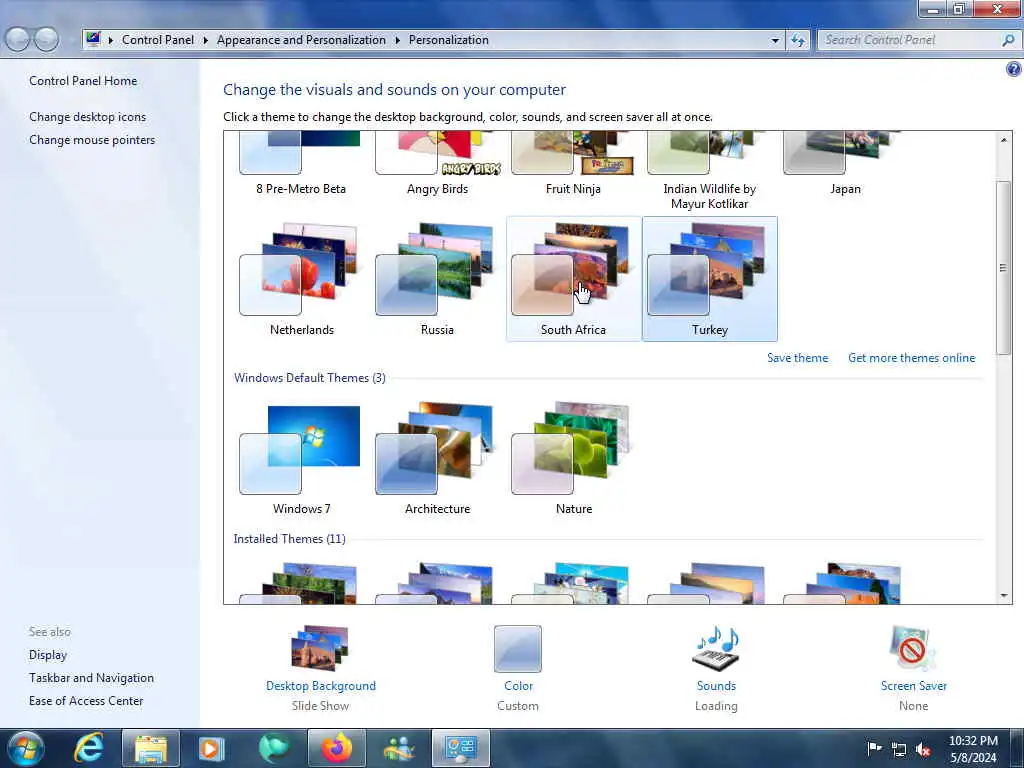The height and width of the screenshot is (768, 1024).
Task: Click the theme list scroll down arrow
Action: click(x=1004, y=596)
